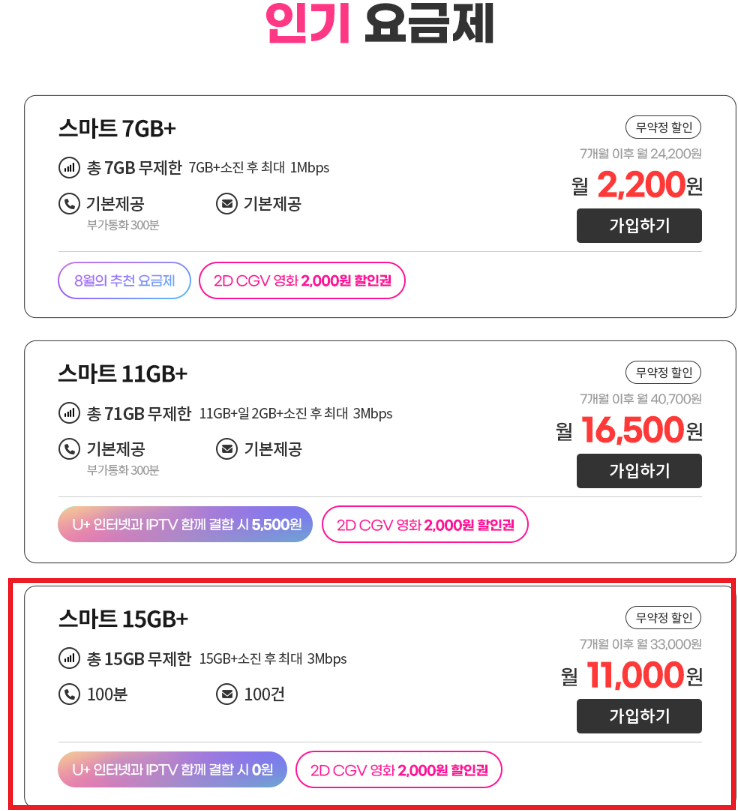Click data signal icon in 스마트 7GB+ card
The image size is (738, 811).
coord(69,167)
